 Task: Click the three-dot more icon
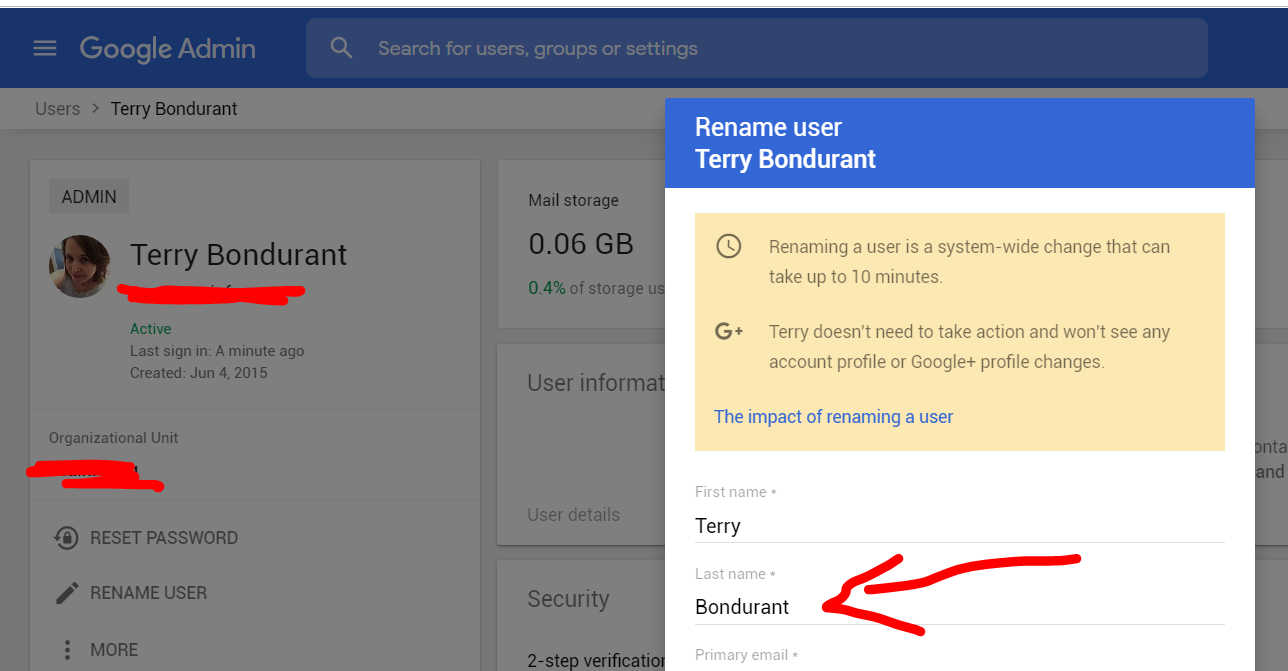pyautogui.click(x=67, y=650)
